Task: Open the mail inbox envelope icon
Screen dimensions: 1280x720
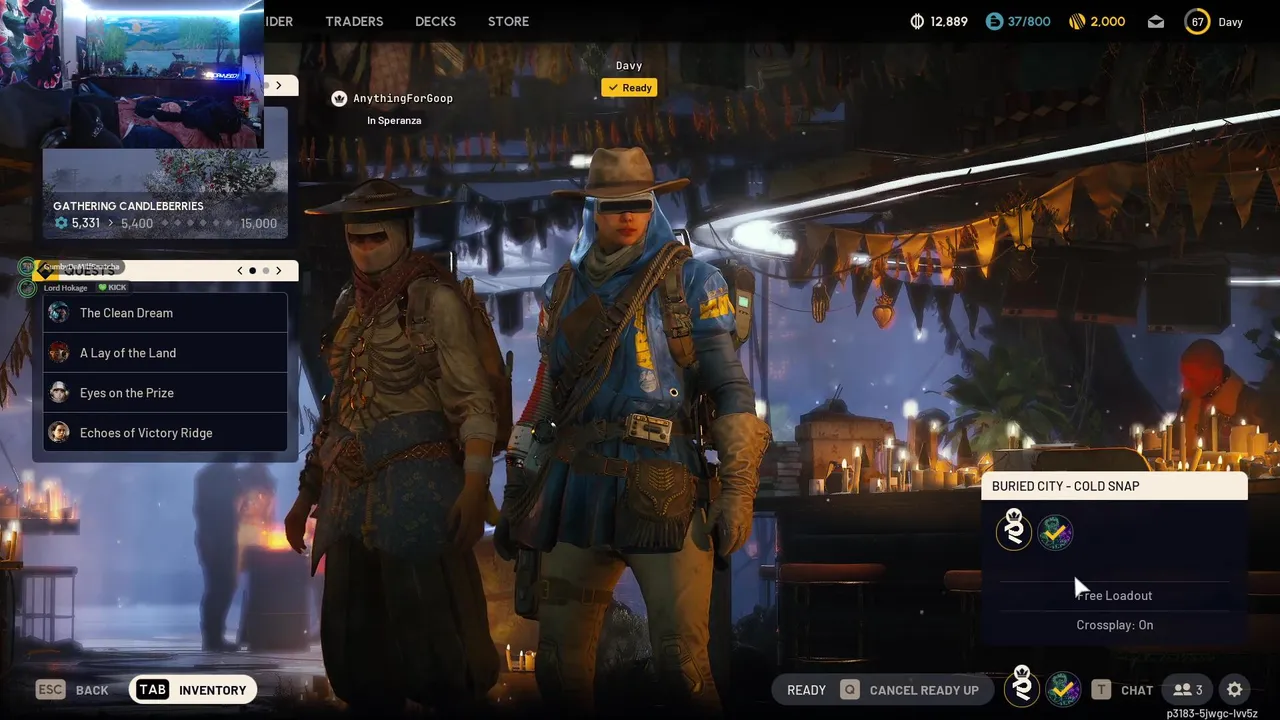Action: coord(1156,21)
